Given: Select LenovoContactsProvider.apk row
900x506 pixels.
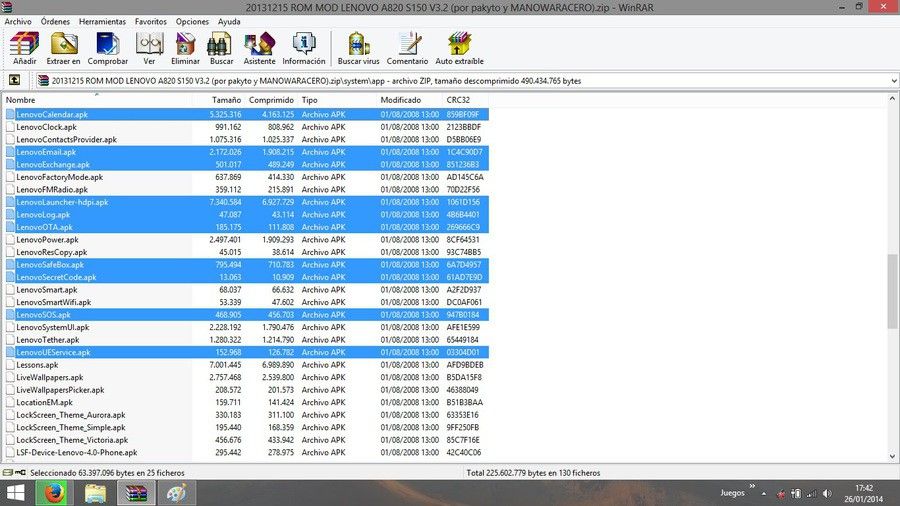Looking at the screenshot, I should [247, 139].
